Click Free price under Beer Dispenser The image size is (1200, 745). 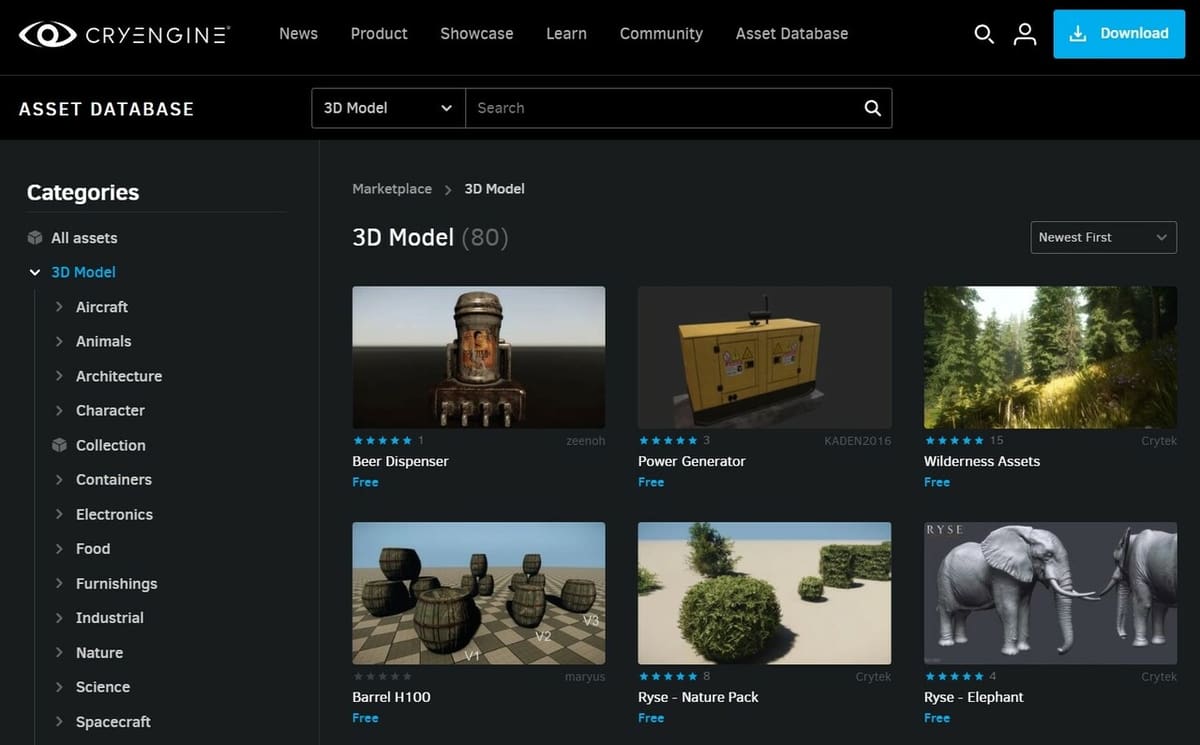coord(365,482)
